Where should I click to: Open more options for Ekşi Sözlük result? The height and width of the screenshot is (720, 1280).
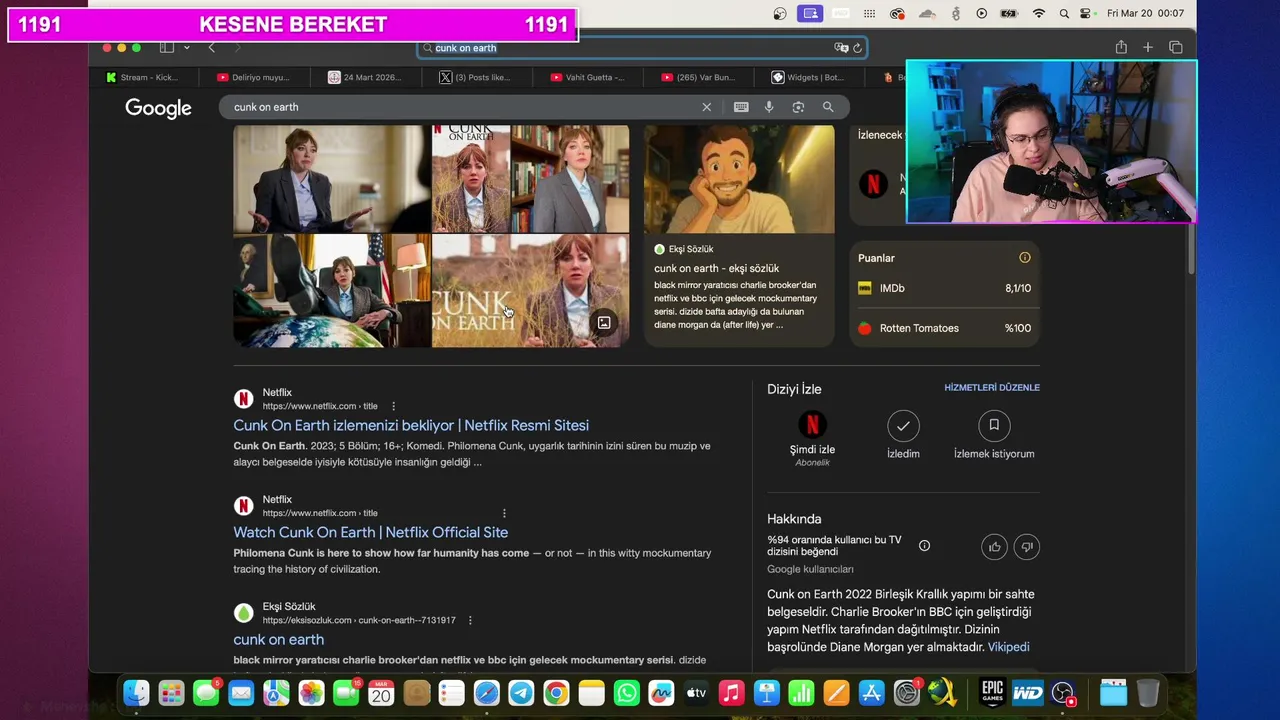470,620
